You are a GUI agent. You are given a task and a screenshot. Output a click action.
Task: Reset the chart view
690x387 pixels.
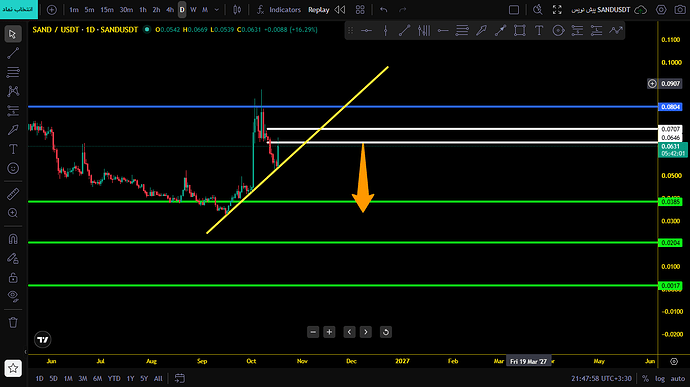coord(385,332)
